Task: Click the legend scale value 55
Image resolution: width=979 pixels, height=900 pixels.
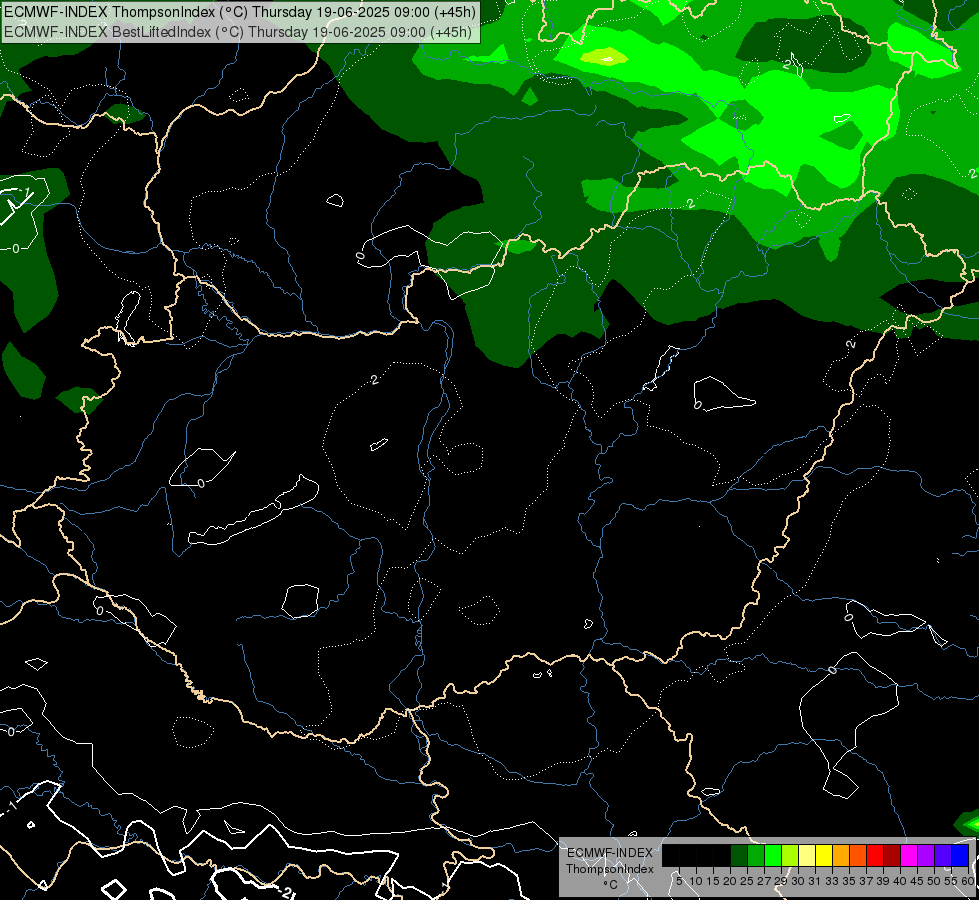Action: point(950,881)
